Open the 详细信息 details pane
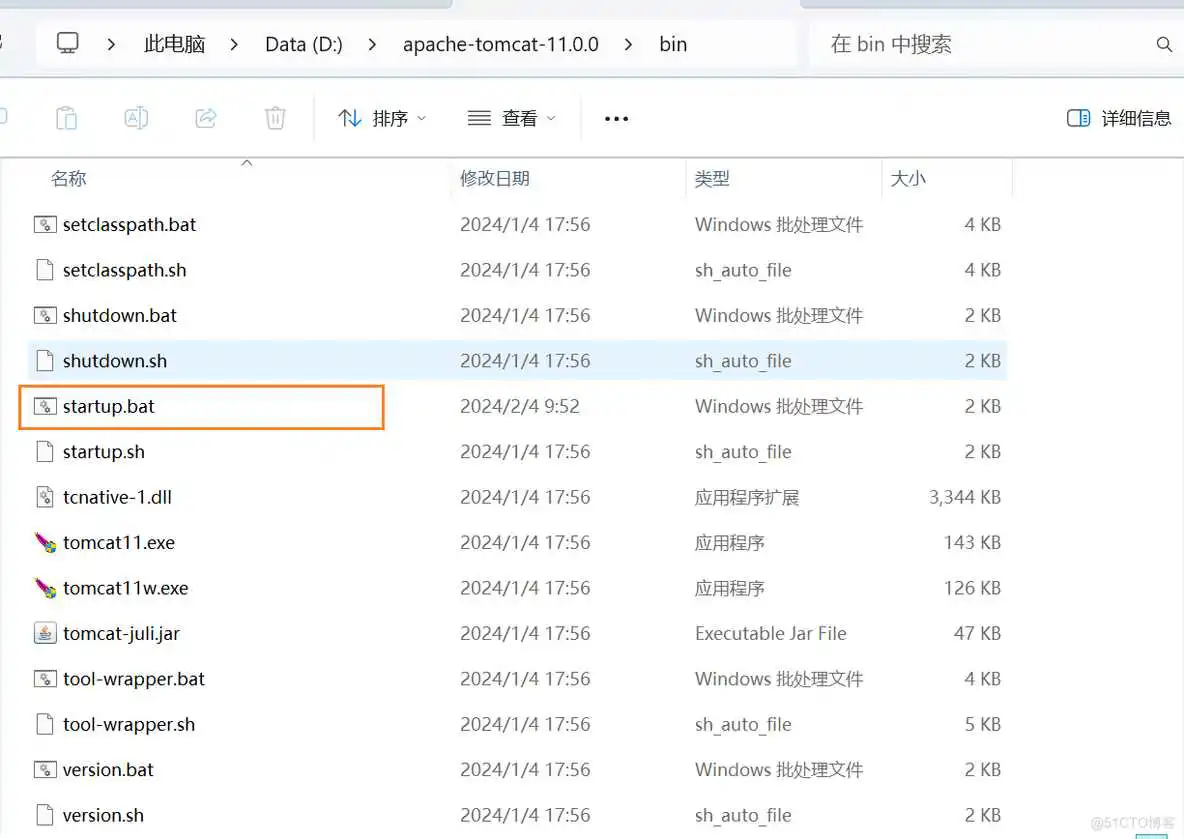This screenshot has width=1184, height=839. 1118,118
